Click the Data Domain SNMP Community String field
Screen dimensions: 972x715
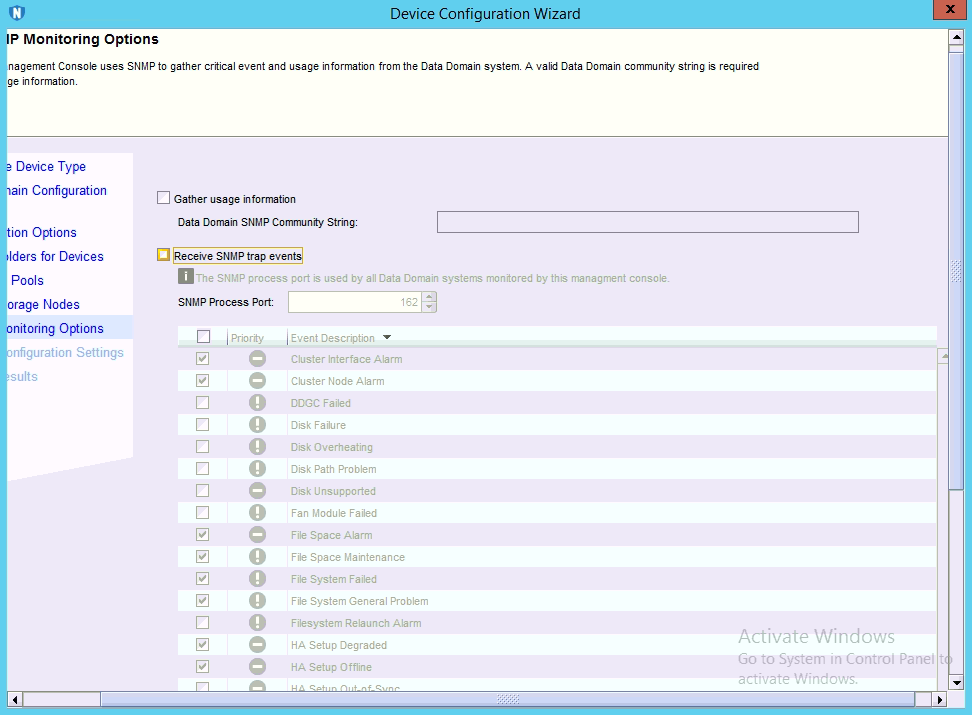[647, 222]
